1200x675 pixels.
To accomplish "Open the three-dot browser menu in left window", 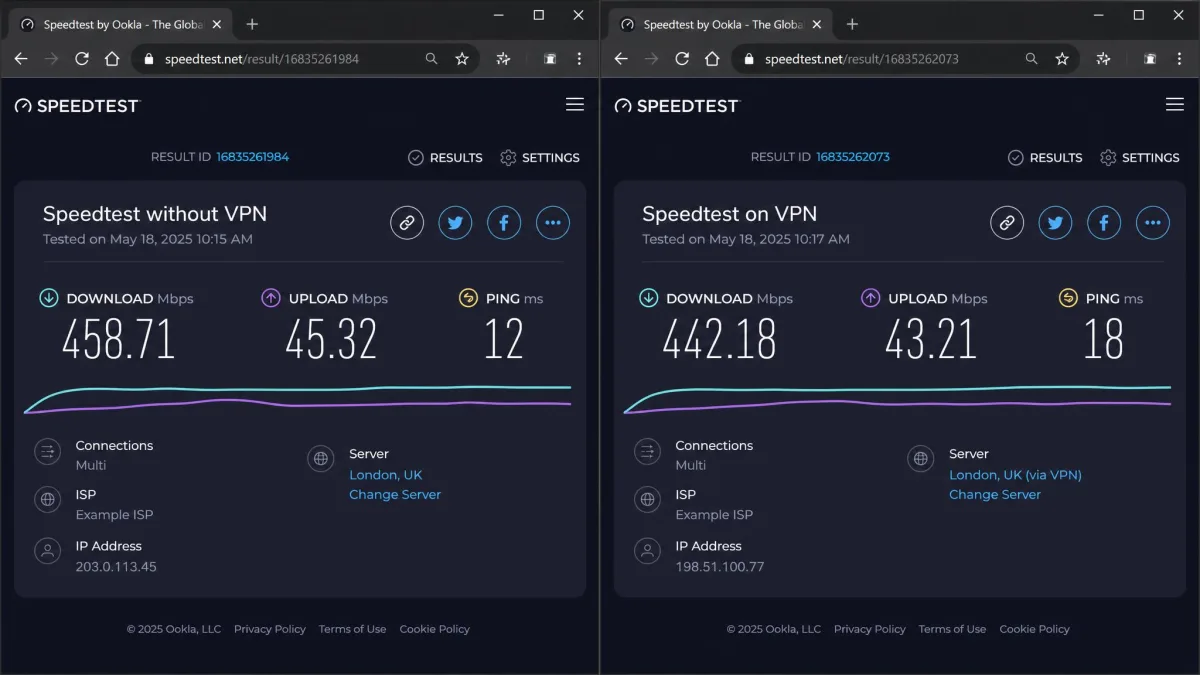I will [579, 59].
